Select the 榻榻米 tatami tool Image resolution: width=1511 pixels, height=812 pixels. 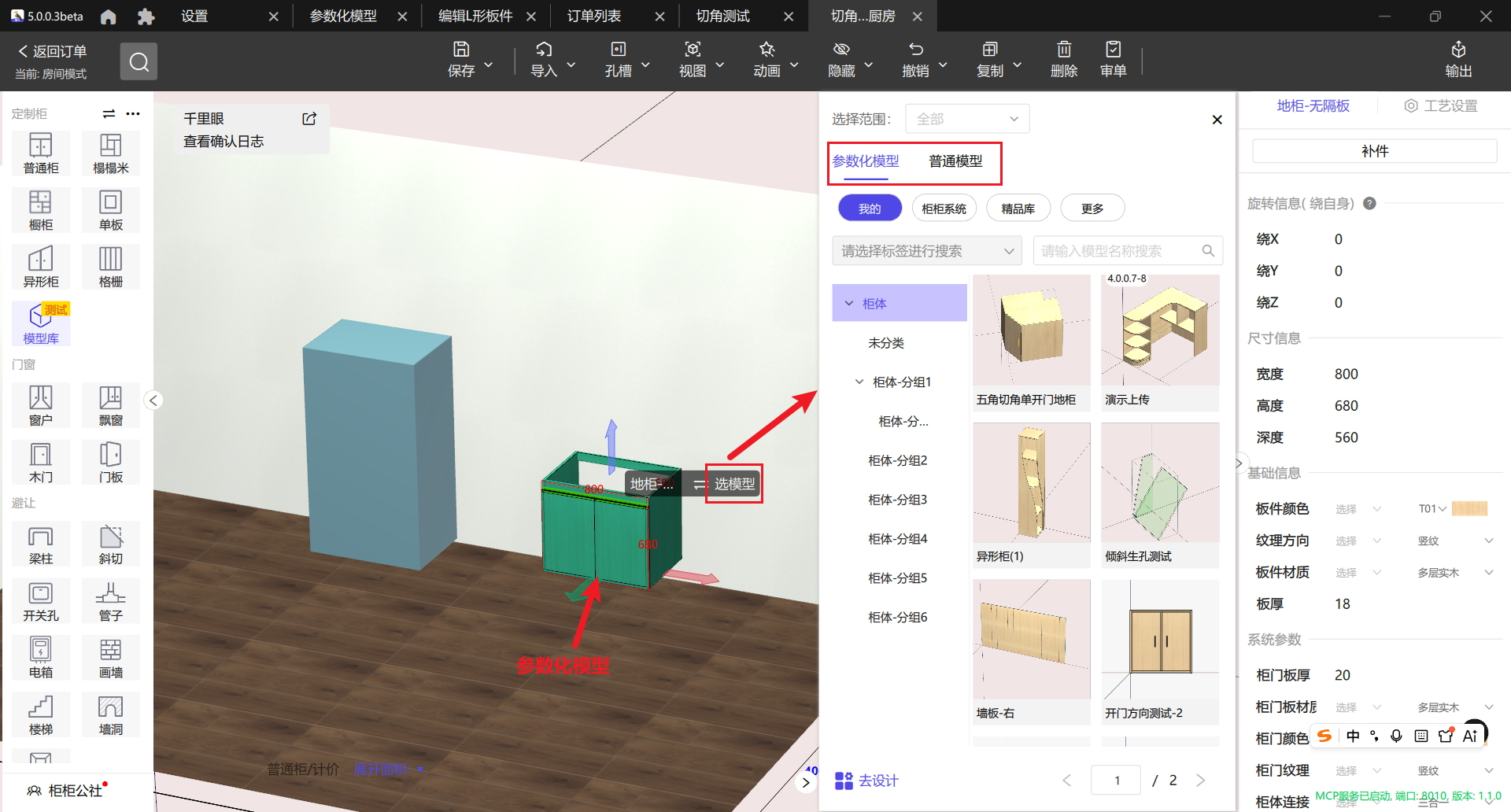click(111, 153)
